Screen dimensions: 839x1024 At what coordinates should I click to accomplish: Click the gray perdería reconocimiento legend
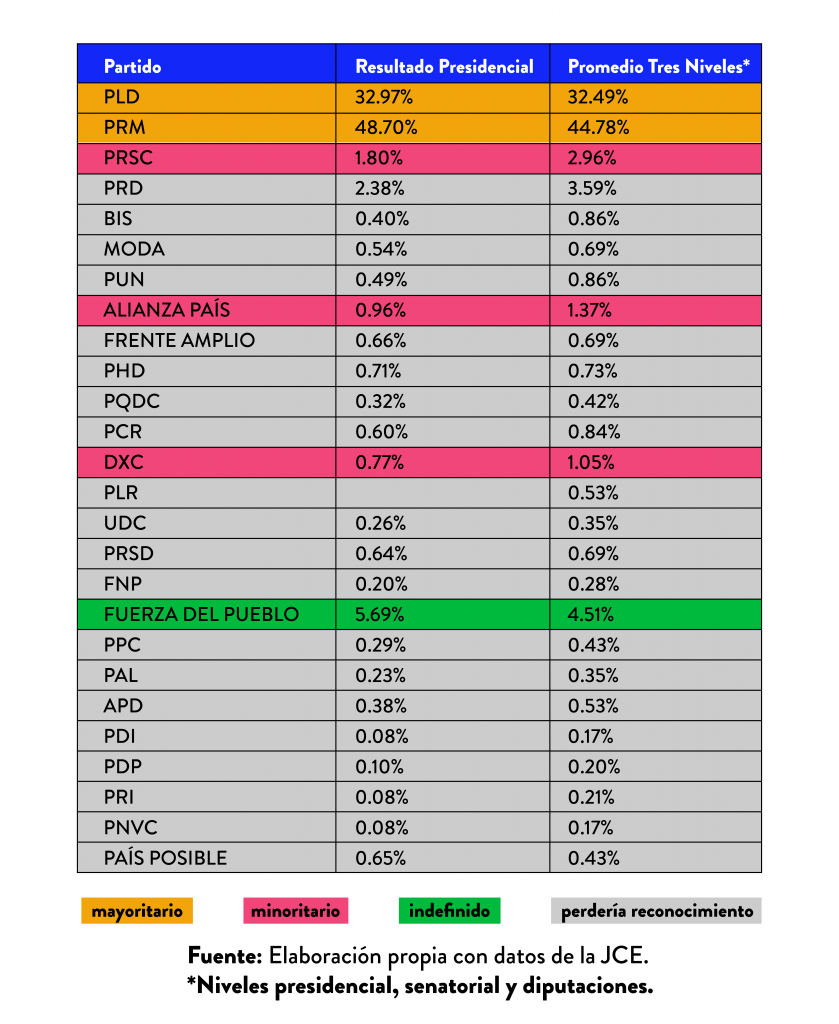656,911
